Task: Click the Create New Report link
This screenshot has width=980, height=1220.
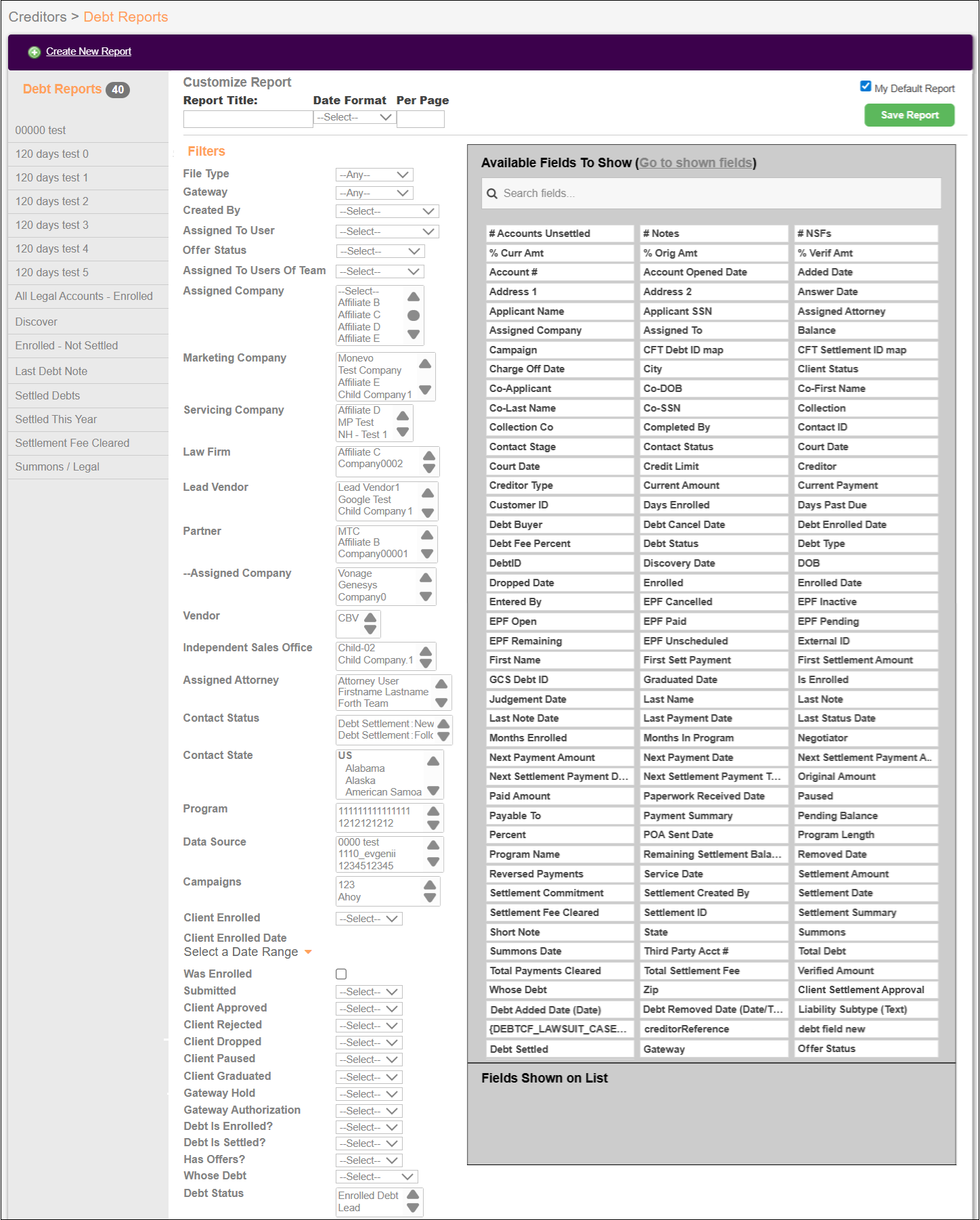Action: click(89, 52)
